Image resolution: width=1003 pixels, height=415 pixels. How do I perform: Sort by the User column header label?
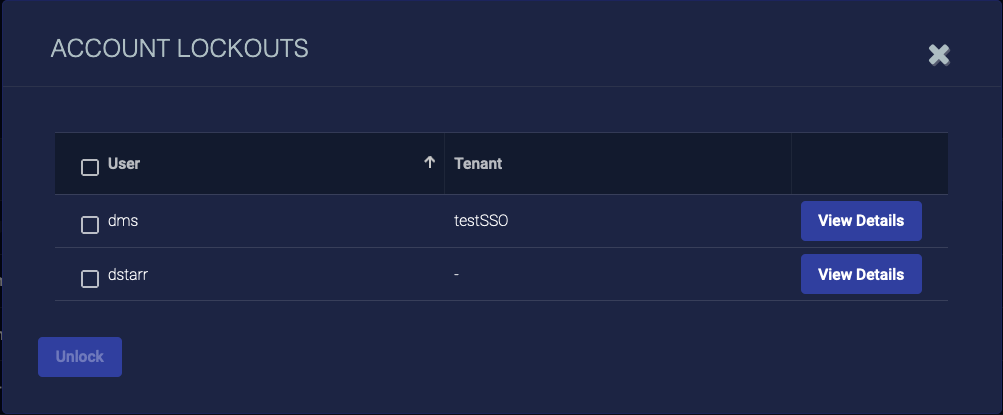(x=124, y=163)
